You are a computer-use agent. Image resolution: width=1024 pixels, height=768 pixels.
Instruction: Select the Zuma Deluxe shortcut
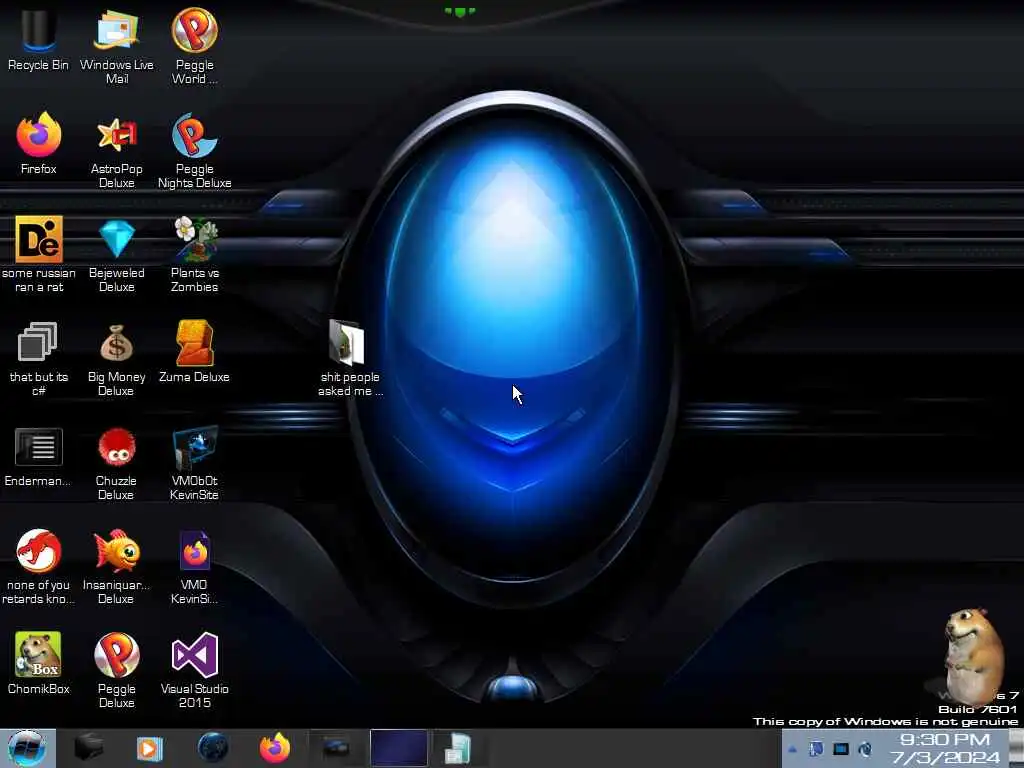pyautogui.click(x=195, y=352)
